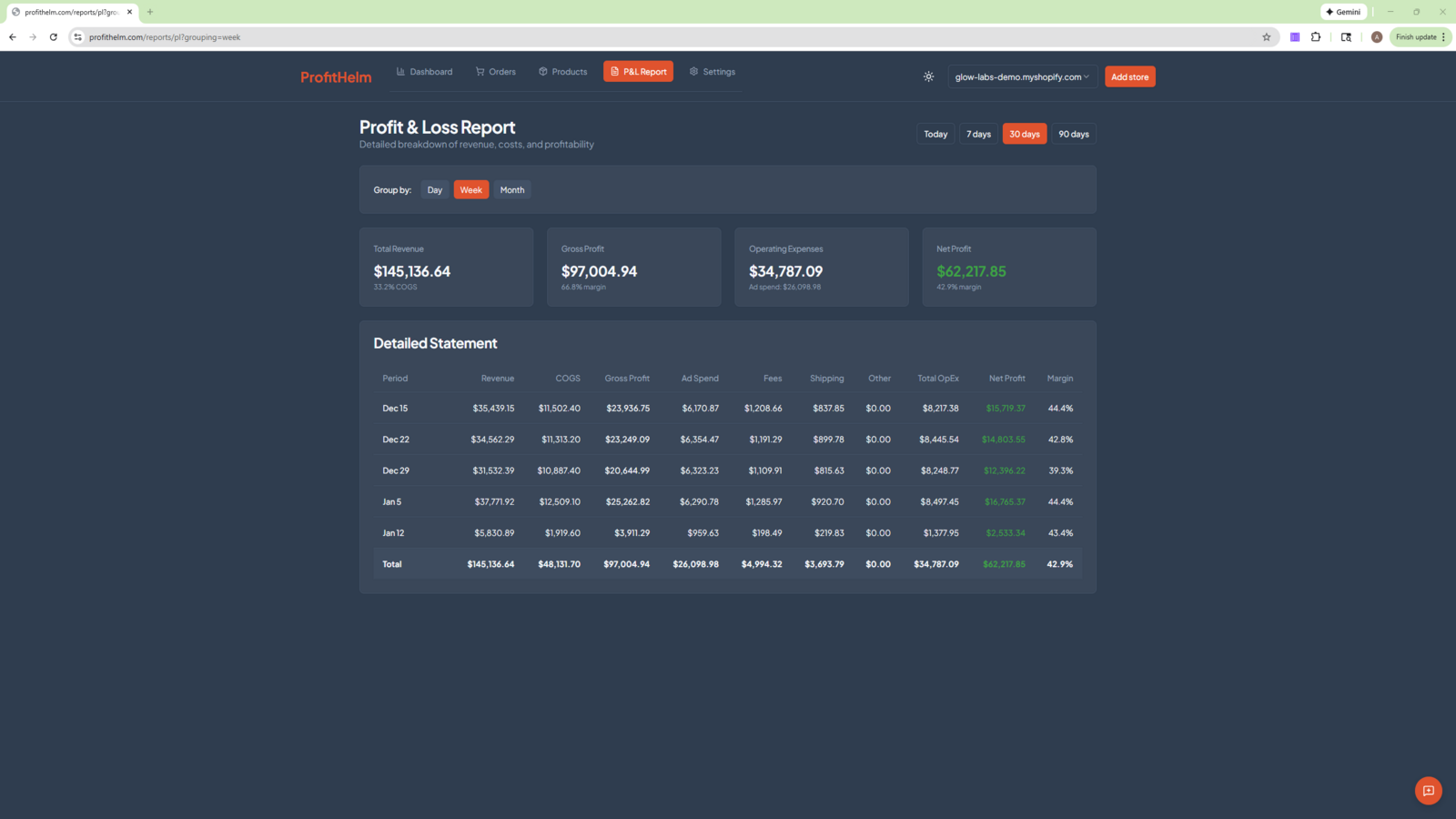This screenshot has height=819, width=1456.
Task: Click the purple extension icon in toolbar
Action: tap(1295, 37)
